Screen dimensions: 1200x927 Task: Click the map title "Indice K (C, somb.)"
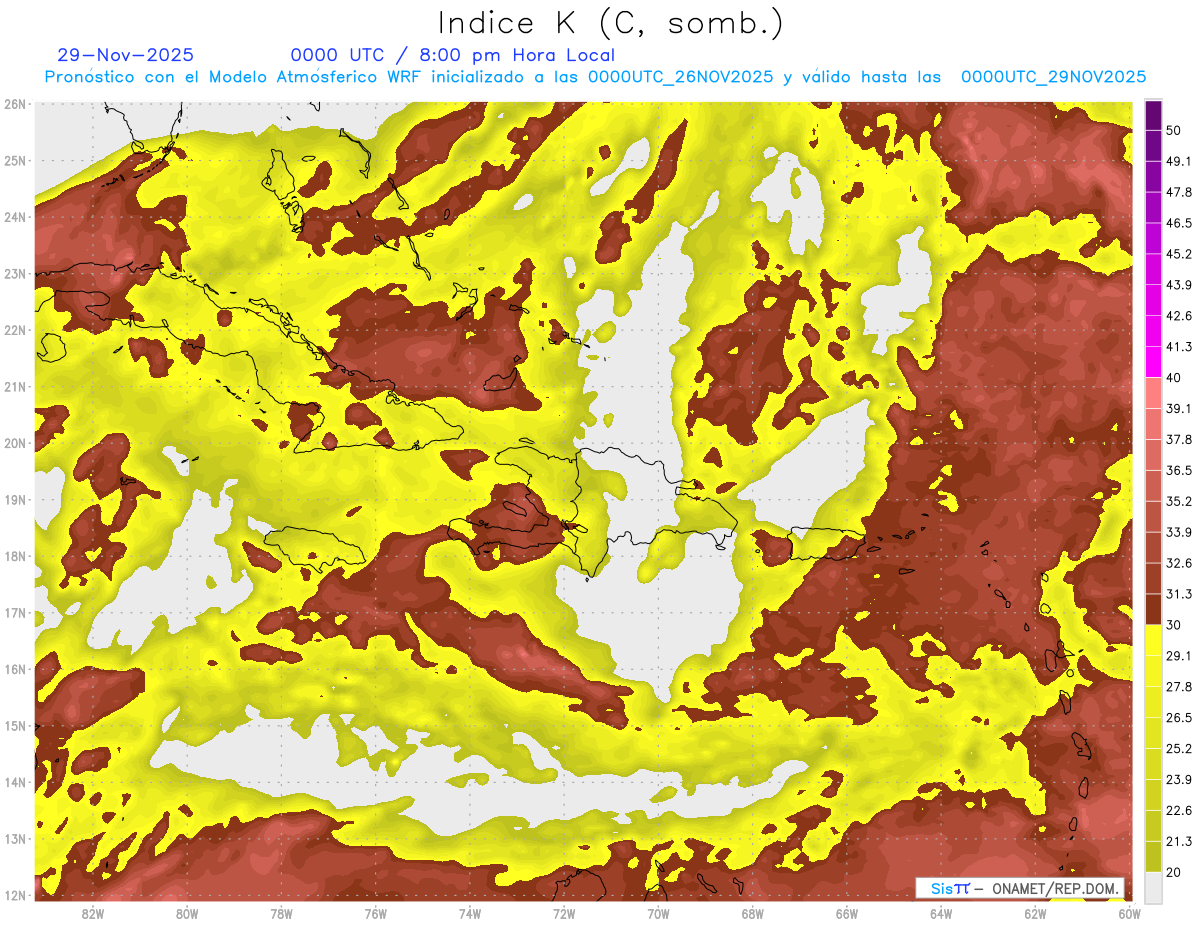pyautogui.click(x=611, y=23)
